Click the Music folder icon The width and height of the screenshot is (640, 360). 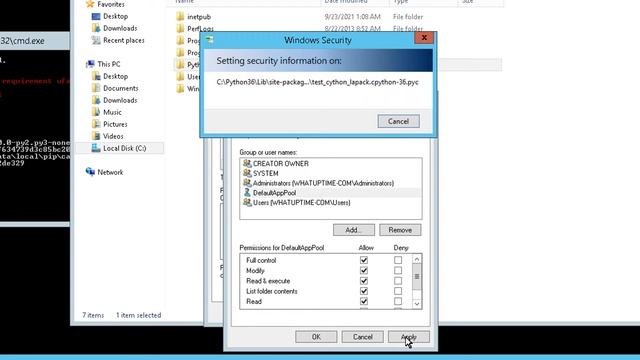(96, 112)
